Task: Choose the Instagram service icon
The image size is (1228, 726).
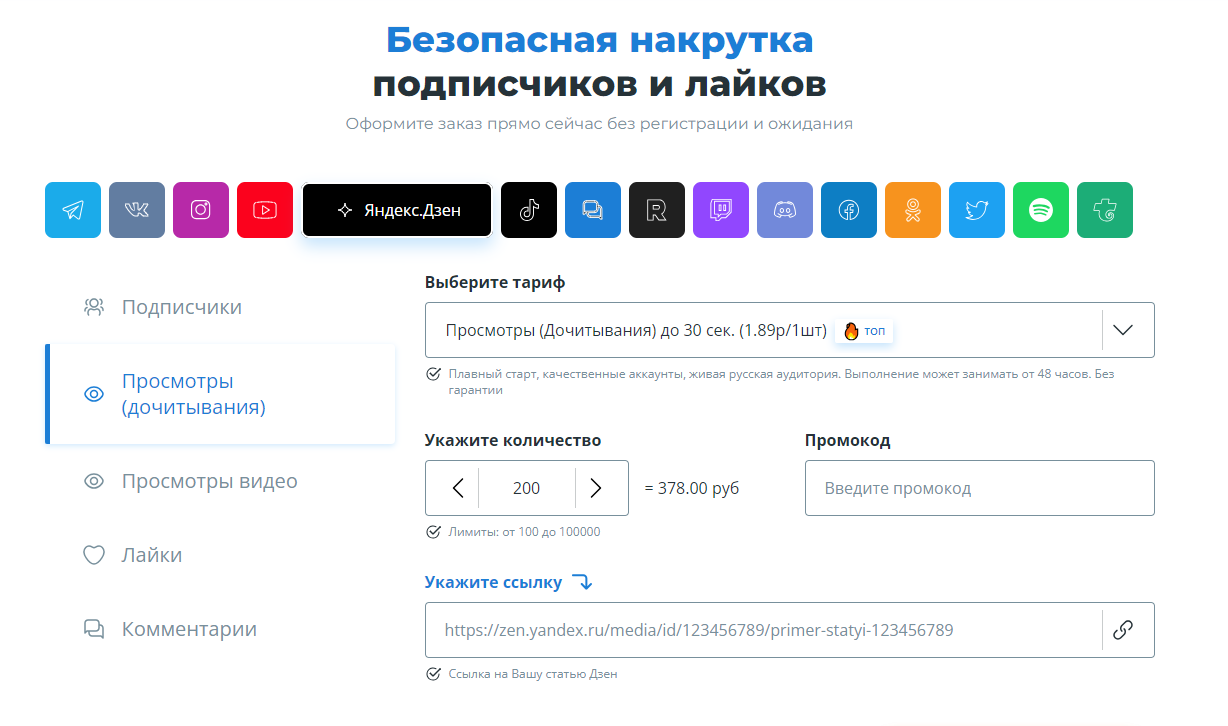Action: pos(201,210)
